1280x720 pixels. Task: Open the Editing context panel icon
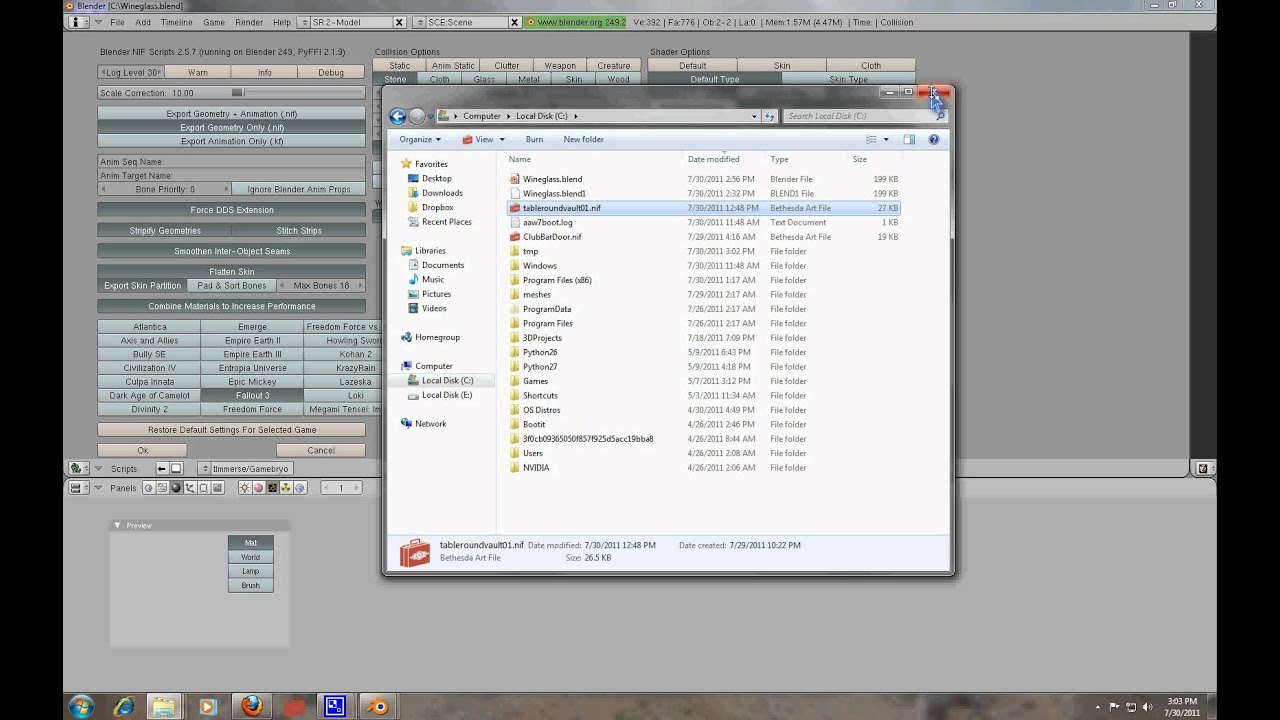tap(203, 488)
